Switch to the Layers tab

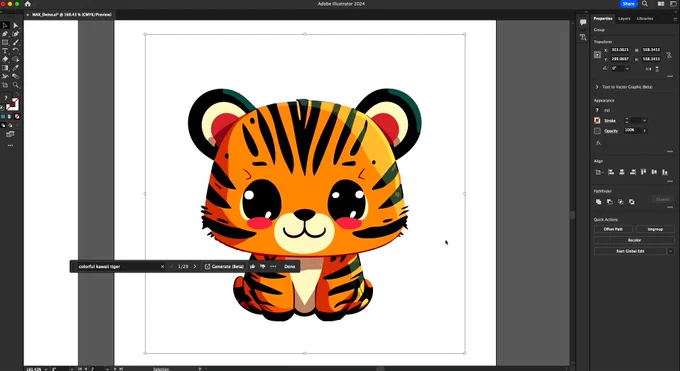(x=624, y=19)
